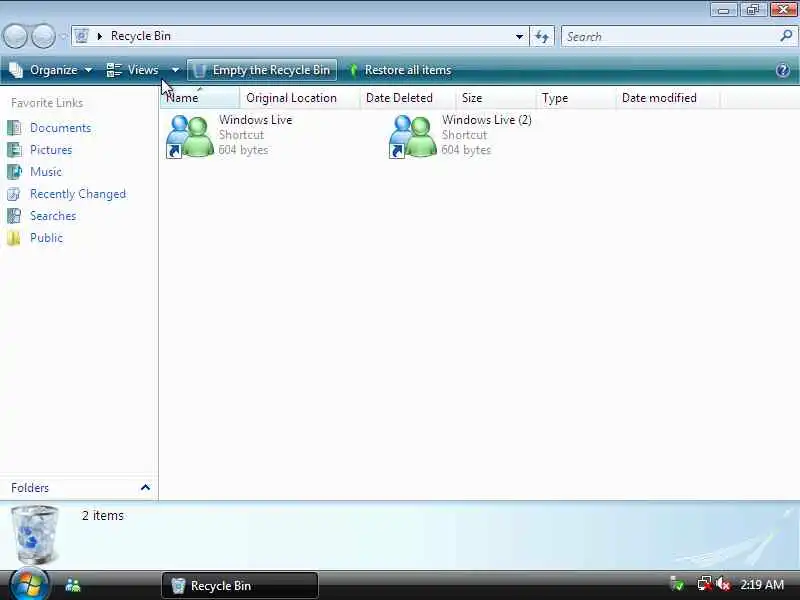Click the muted volume tray icon

pyautogui.click(x=723, y=584)
